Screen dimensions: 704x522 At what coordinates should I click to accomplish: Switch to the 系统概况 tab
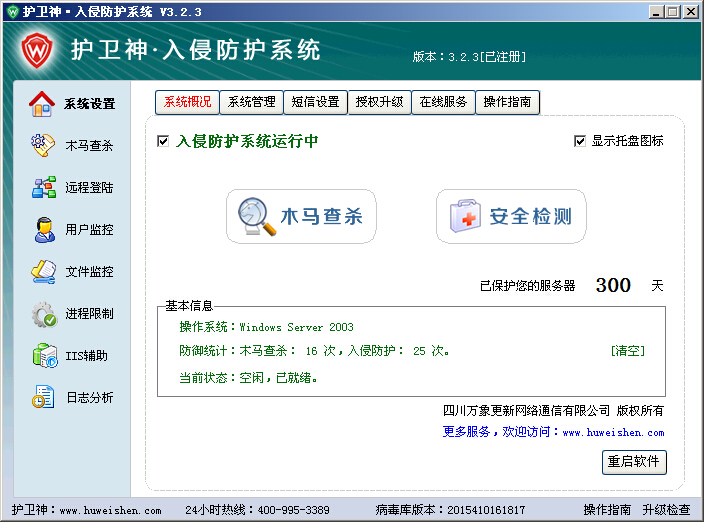187,102
